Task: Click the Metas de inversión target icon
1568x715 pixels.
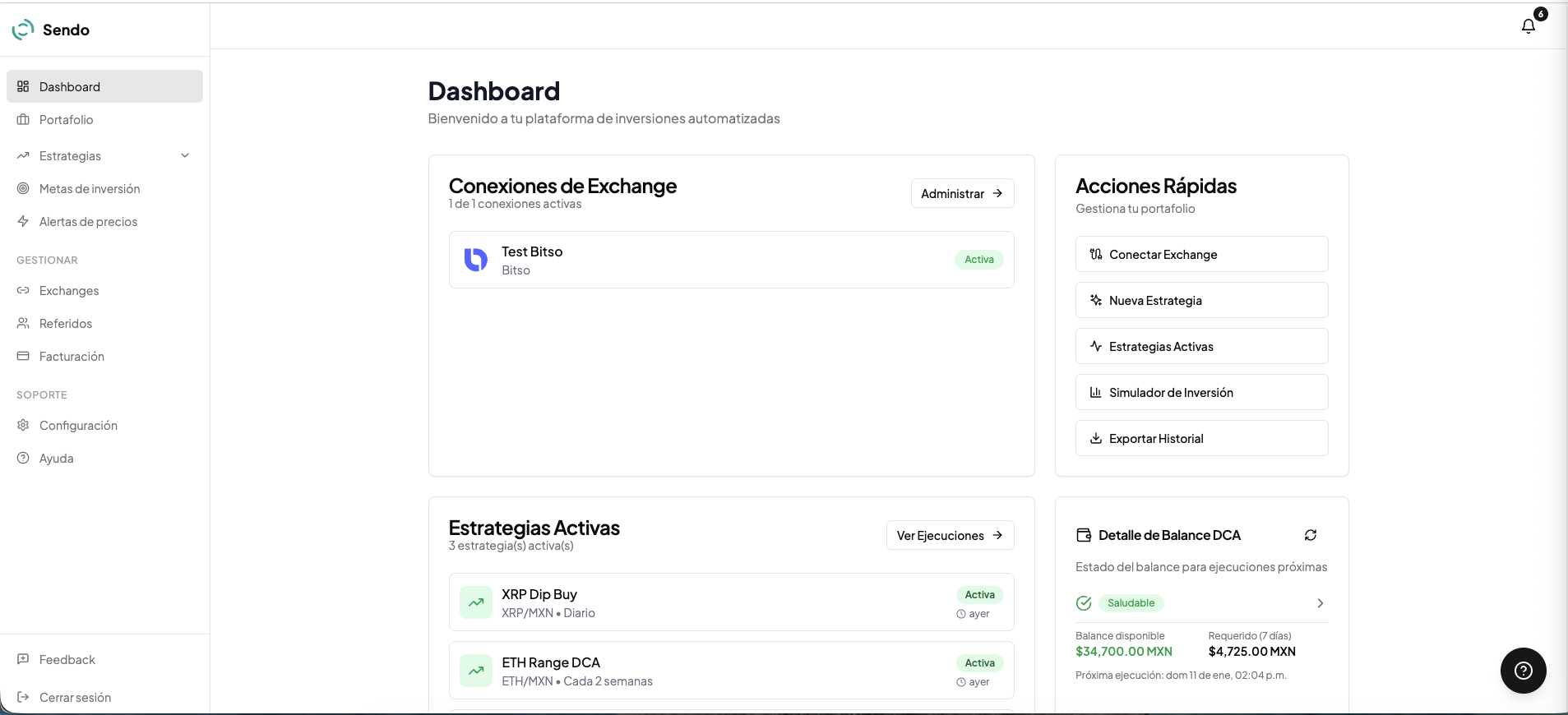Action: pos(23,188)
